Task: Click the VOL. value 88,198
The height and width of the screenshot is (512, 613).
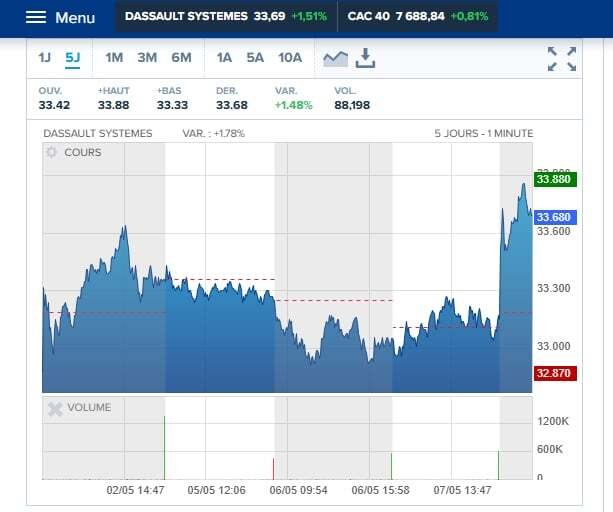Action: [352, 105]
